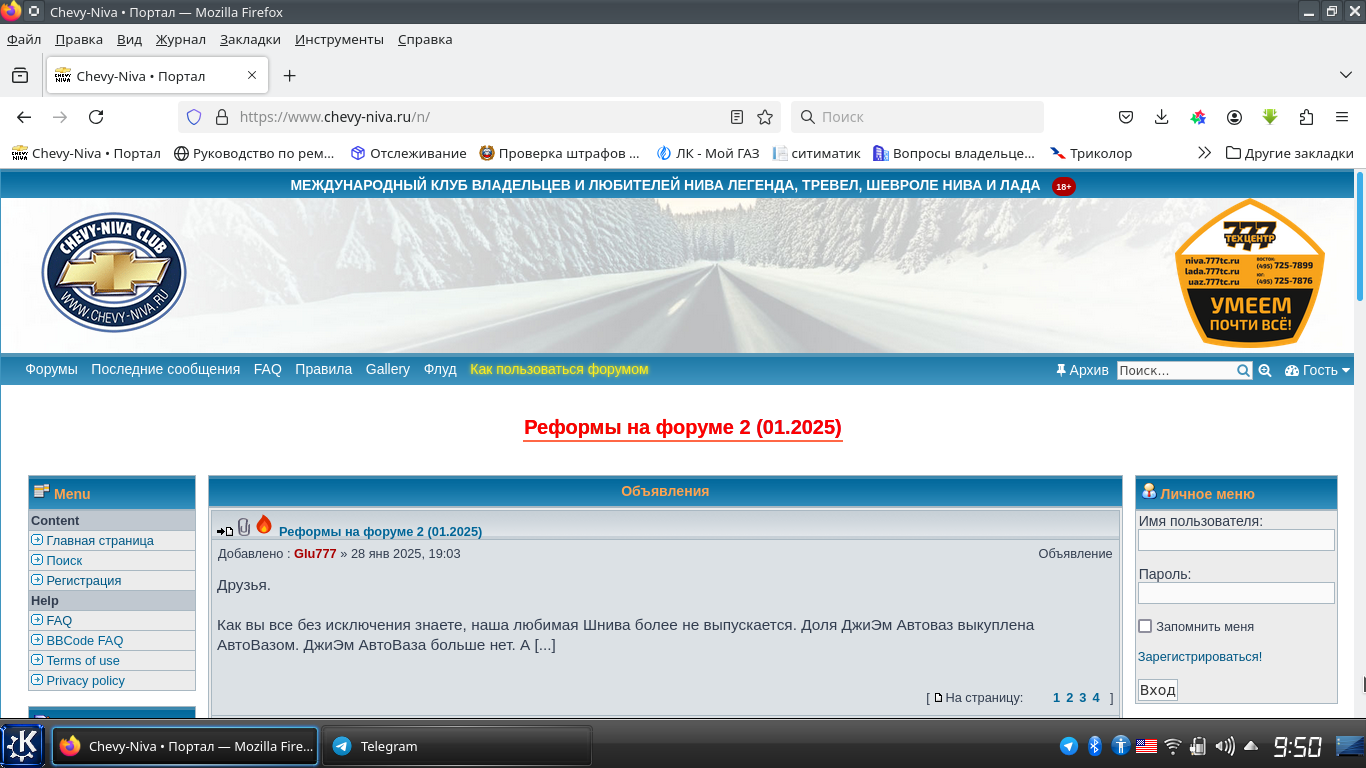The width and height of the screenshot is (1366, 768).
Task: Open volume control tray icon
Action: tap(1225, 746)
